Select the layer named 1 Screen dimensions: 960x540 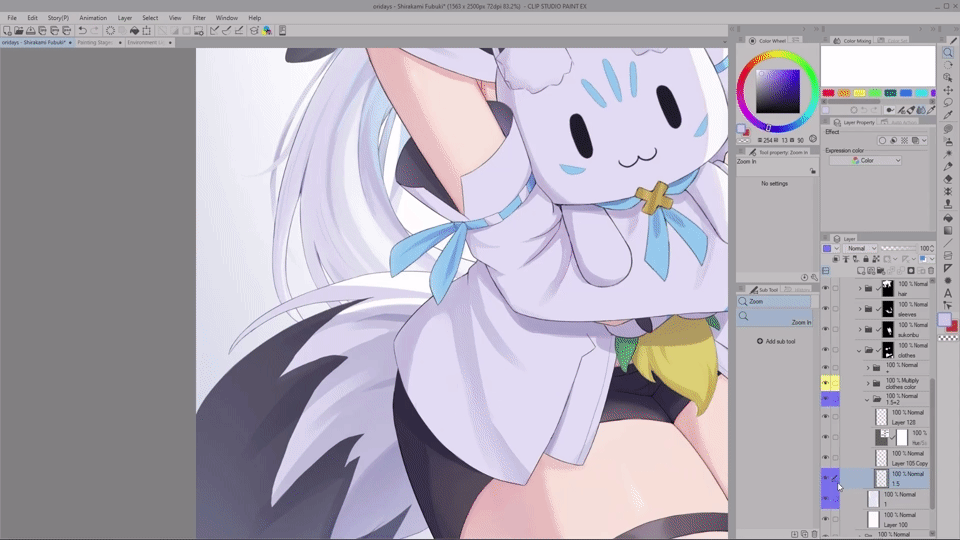click(899, 499)
